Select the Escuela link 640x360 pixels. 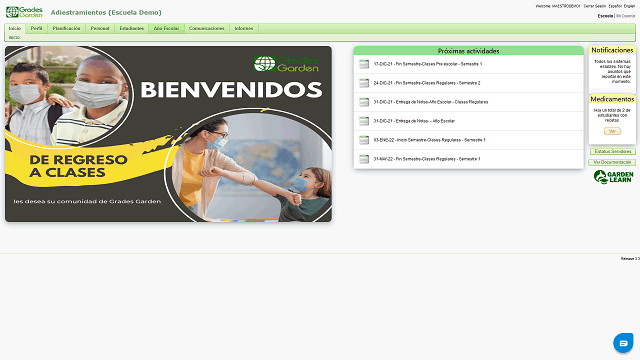(x=605, y=16)
